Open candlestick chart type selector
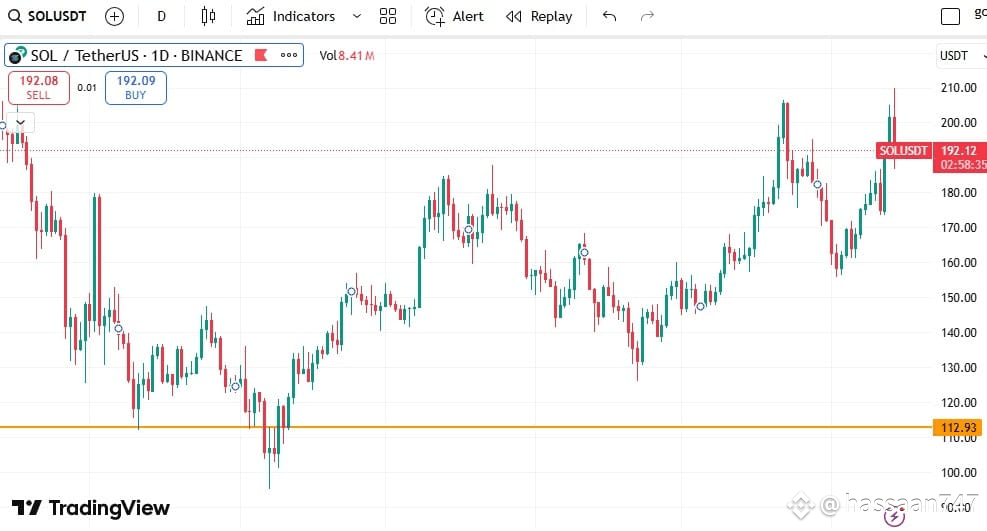This screenshot has width=987, height=531. pos(208,16)
